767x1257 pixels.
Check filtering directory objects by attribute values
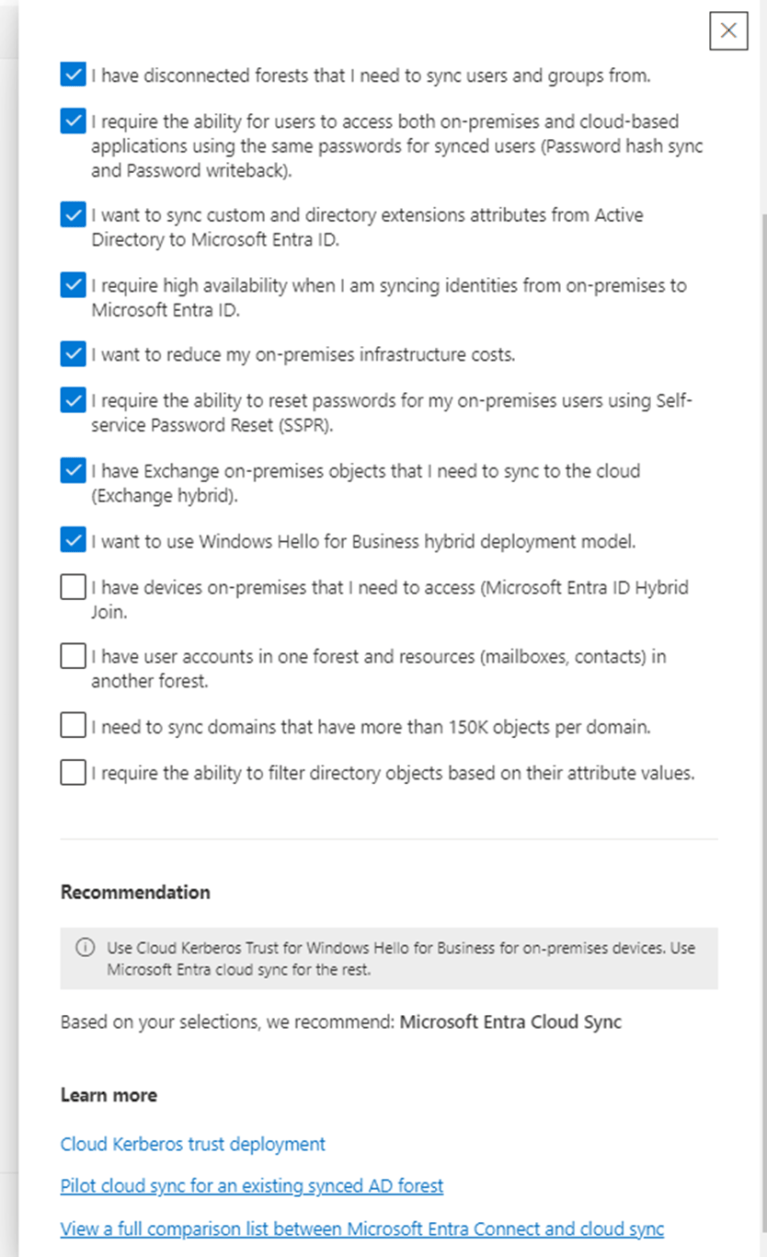pyautogui.click(x=72, y=772)
